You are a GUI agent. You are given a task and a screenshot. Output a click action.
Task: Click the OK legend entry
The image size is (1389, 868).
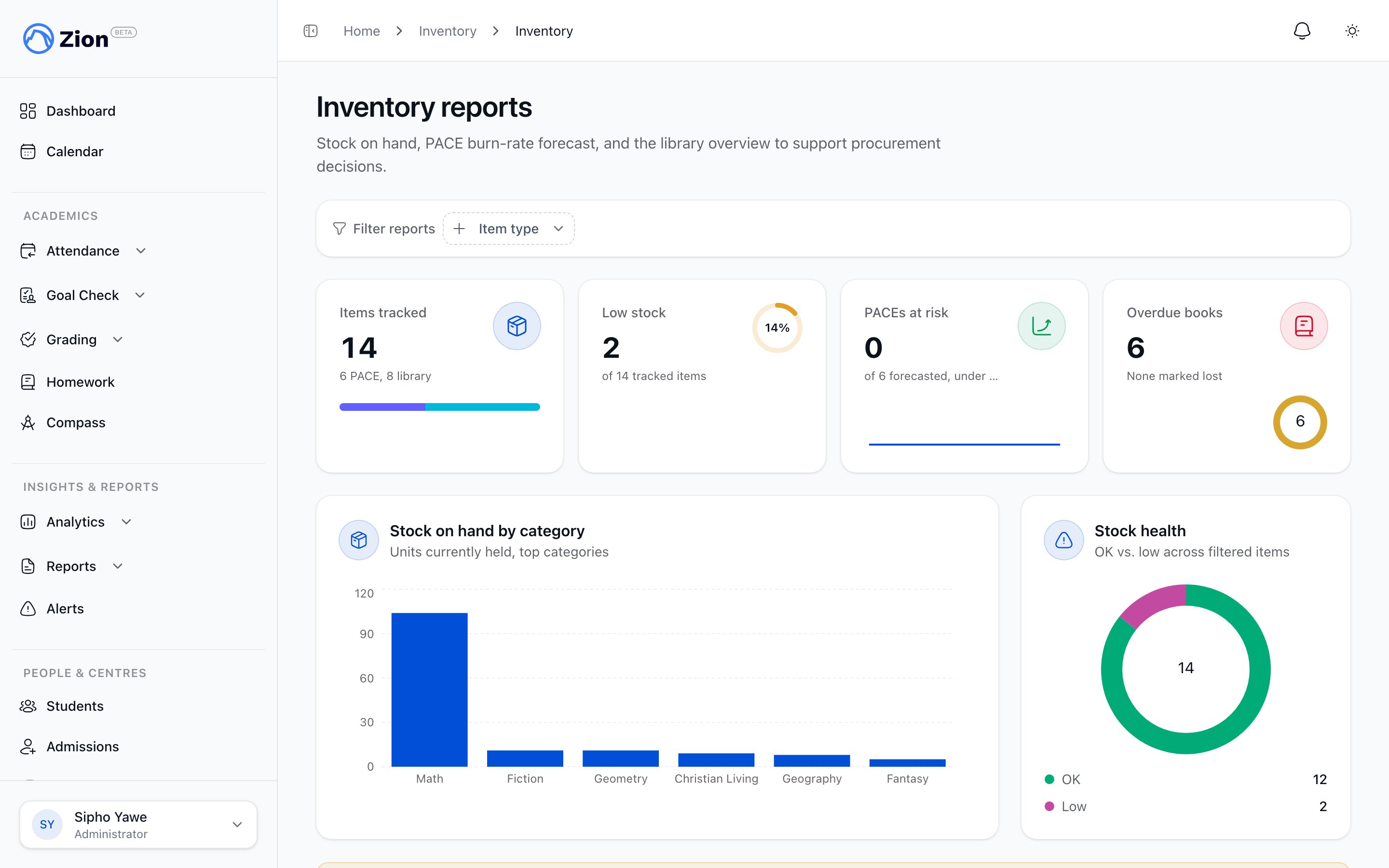coord(1186,779)
